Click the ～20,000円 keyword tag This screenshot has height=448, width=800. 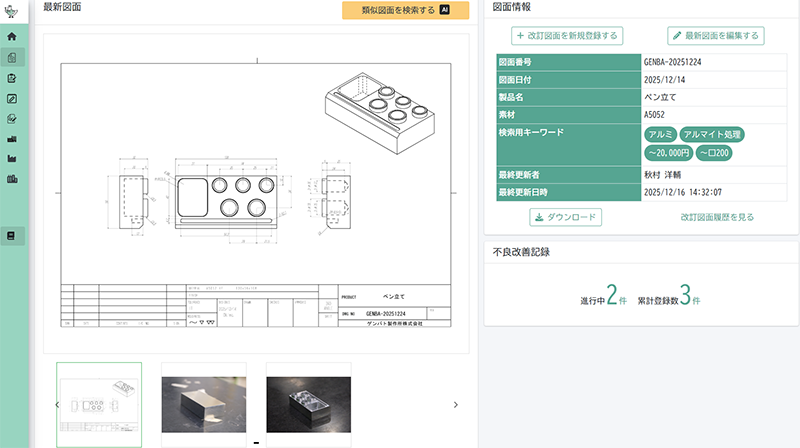pyautogui.click(x=667, y=153)
